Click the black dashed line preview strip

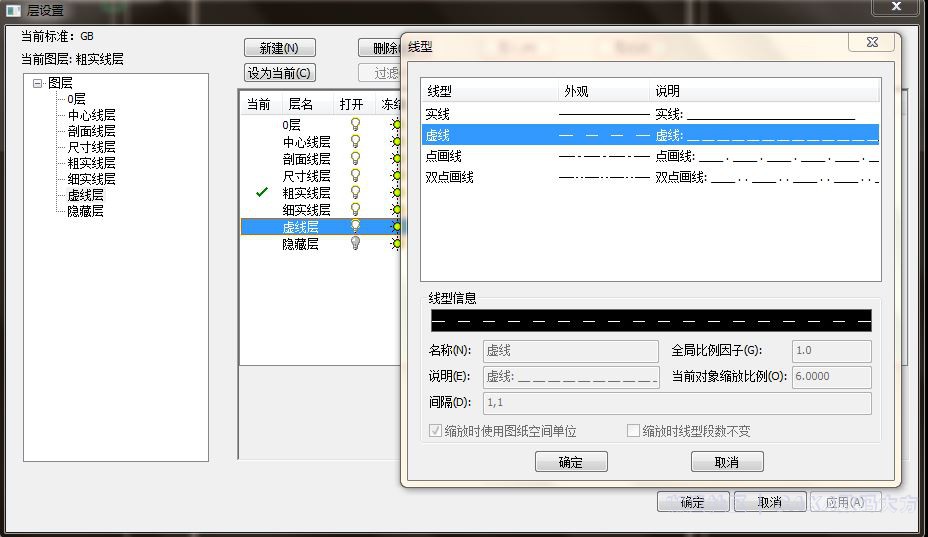[x=651, y=320]
